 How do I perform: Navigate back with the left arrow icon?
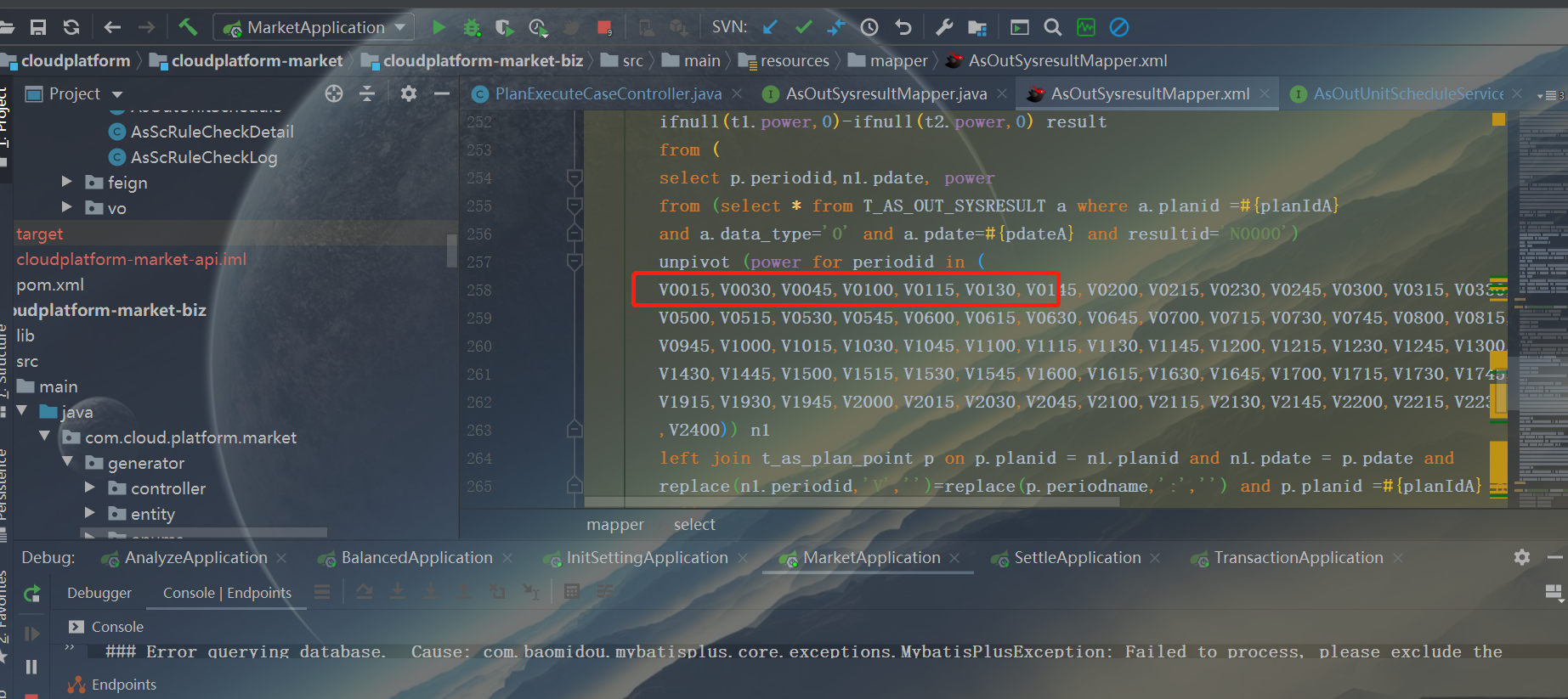pos(112,27)
